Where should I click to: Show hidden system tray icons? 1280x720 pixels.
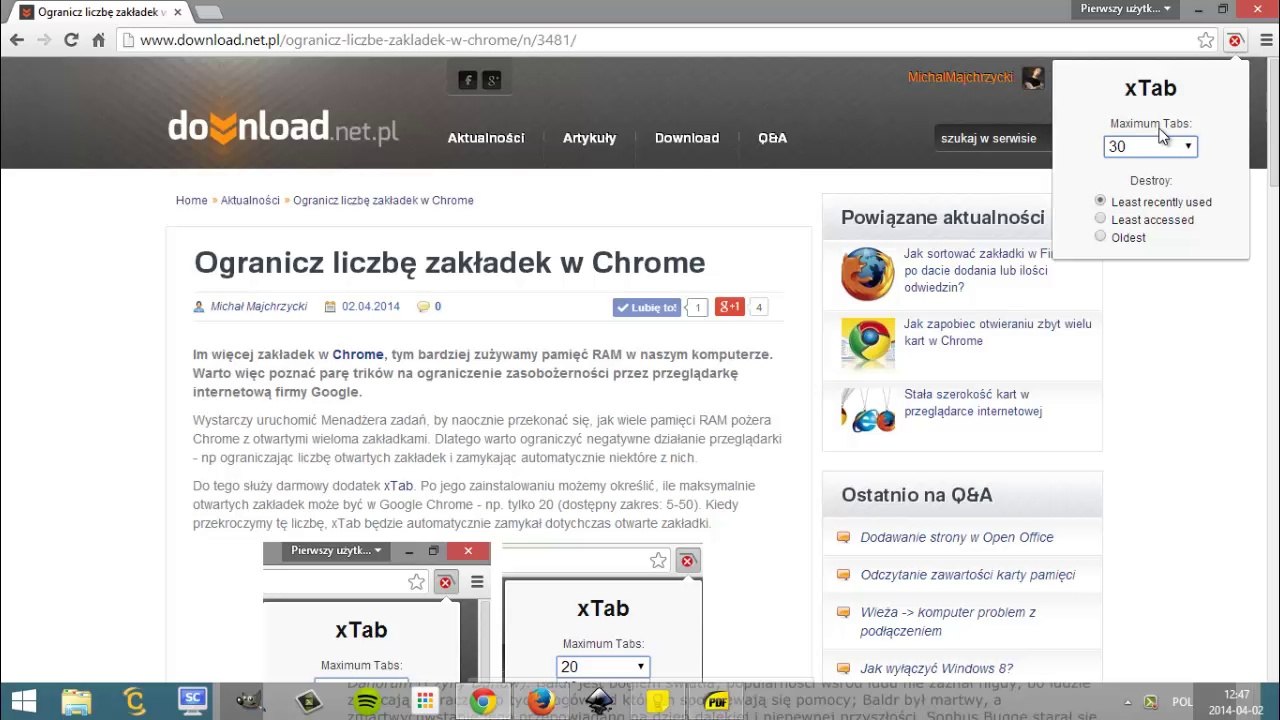click(x=1128, y=702)
